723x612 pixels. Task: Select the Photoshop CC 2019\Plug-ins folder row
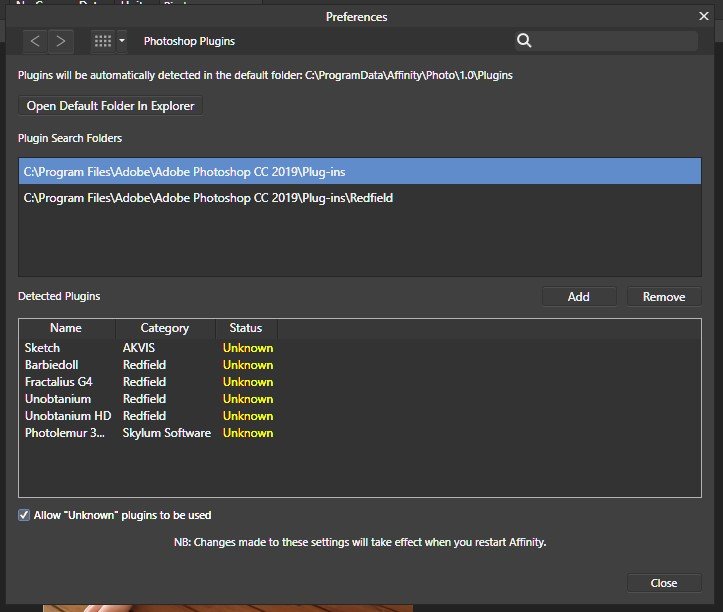tap(360, 172)
